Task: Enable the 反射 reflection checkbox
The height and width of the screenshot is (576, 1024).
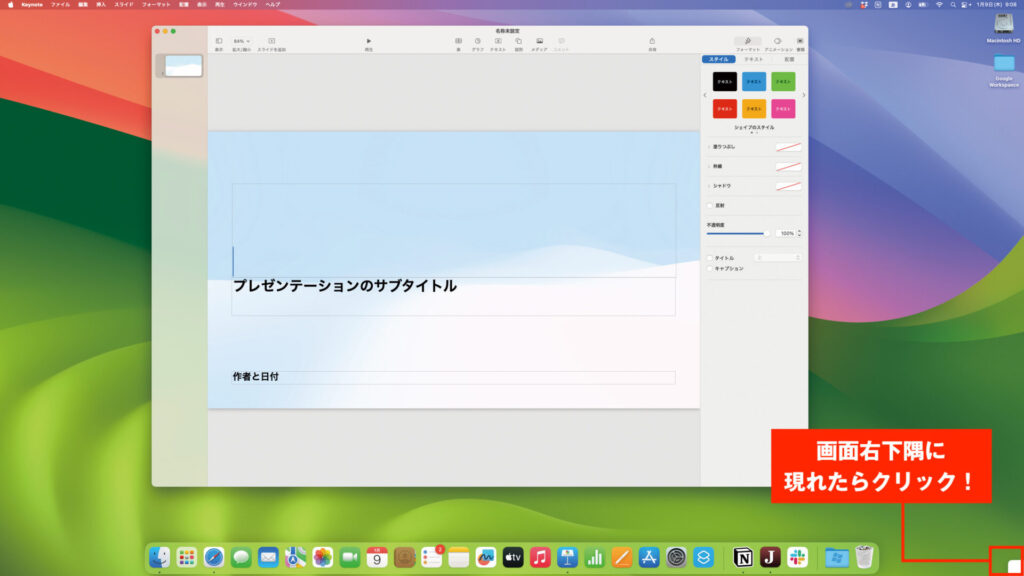Action: point(710,206)
